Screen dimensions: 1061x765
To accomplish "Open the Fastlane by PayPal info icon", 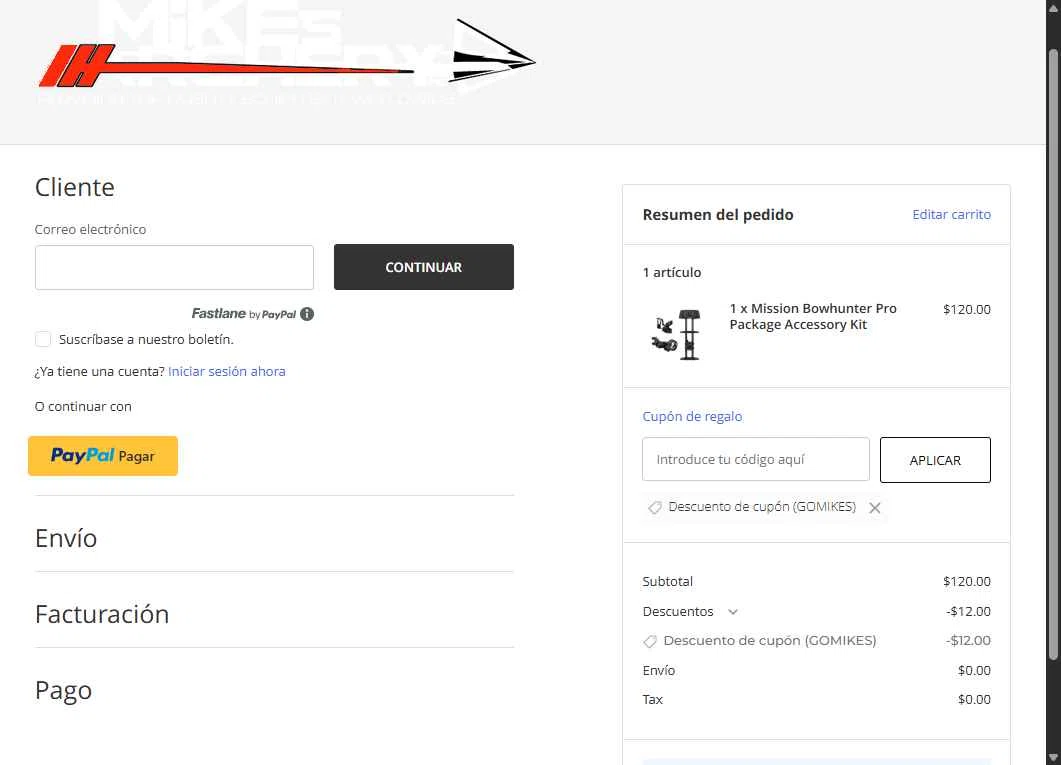I will (307, 314).
